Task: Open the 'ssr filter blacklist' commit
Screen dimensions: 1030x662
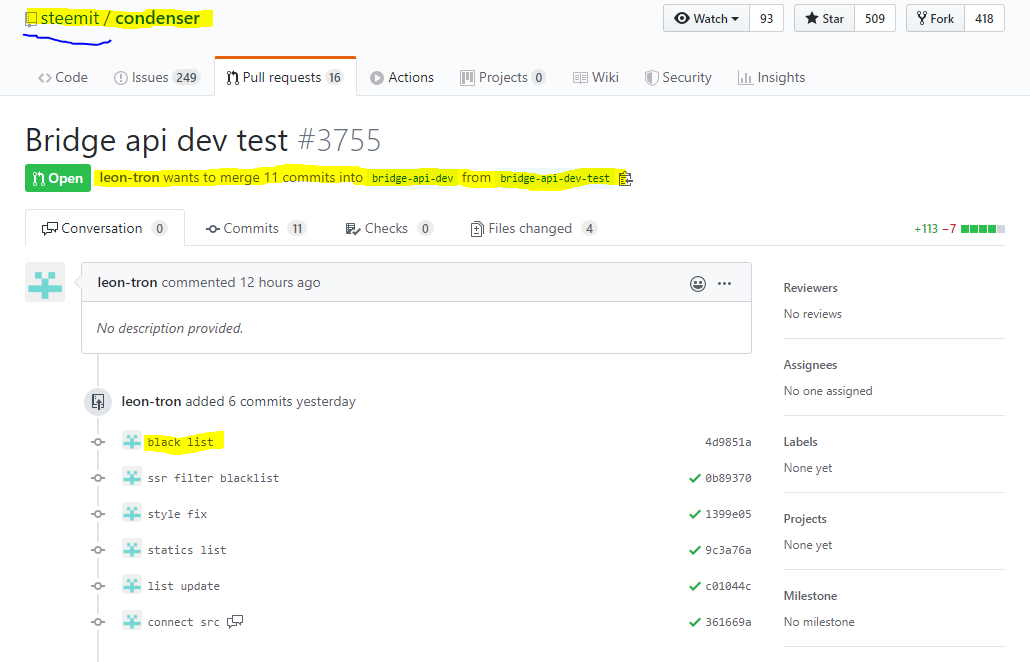Action: (x=213, y=478)
